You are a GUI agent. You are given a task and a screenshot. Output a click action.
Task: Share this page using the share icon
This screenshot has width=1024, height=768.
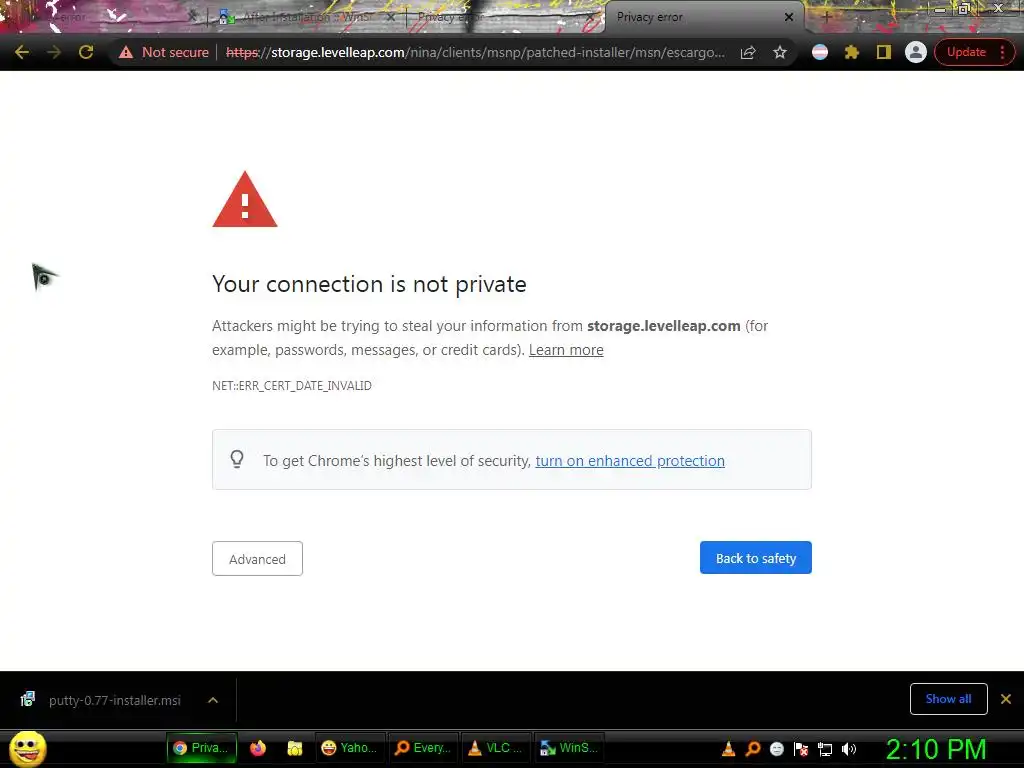(x=748, y=52)
